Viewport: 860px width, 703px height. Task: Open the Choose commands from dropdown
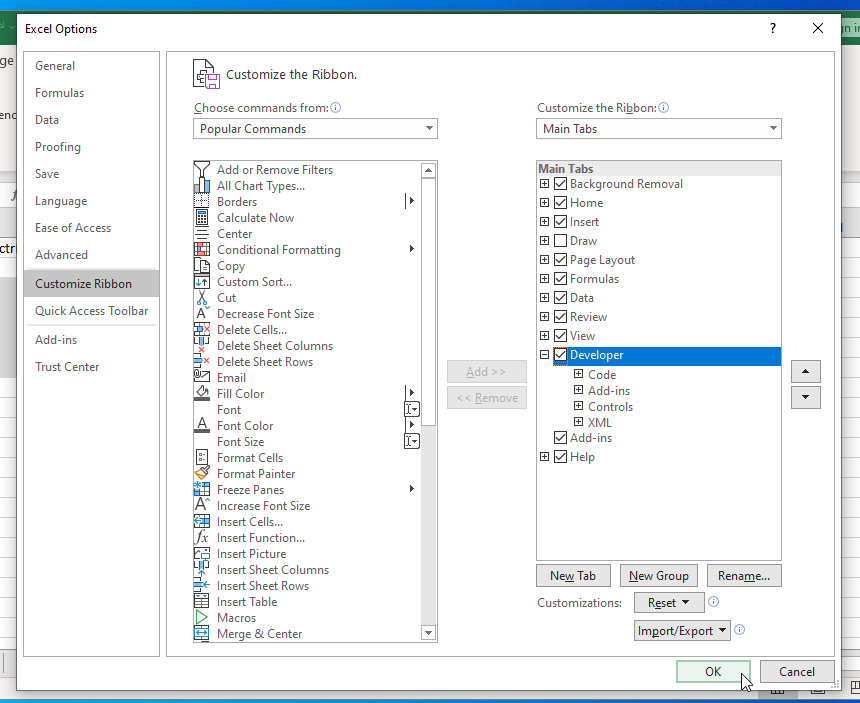click(315, 129)
